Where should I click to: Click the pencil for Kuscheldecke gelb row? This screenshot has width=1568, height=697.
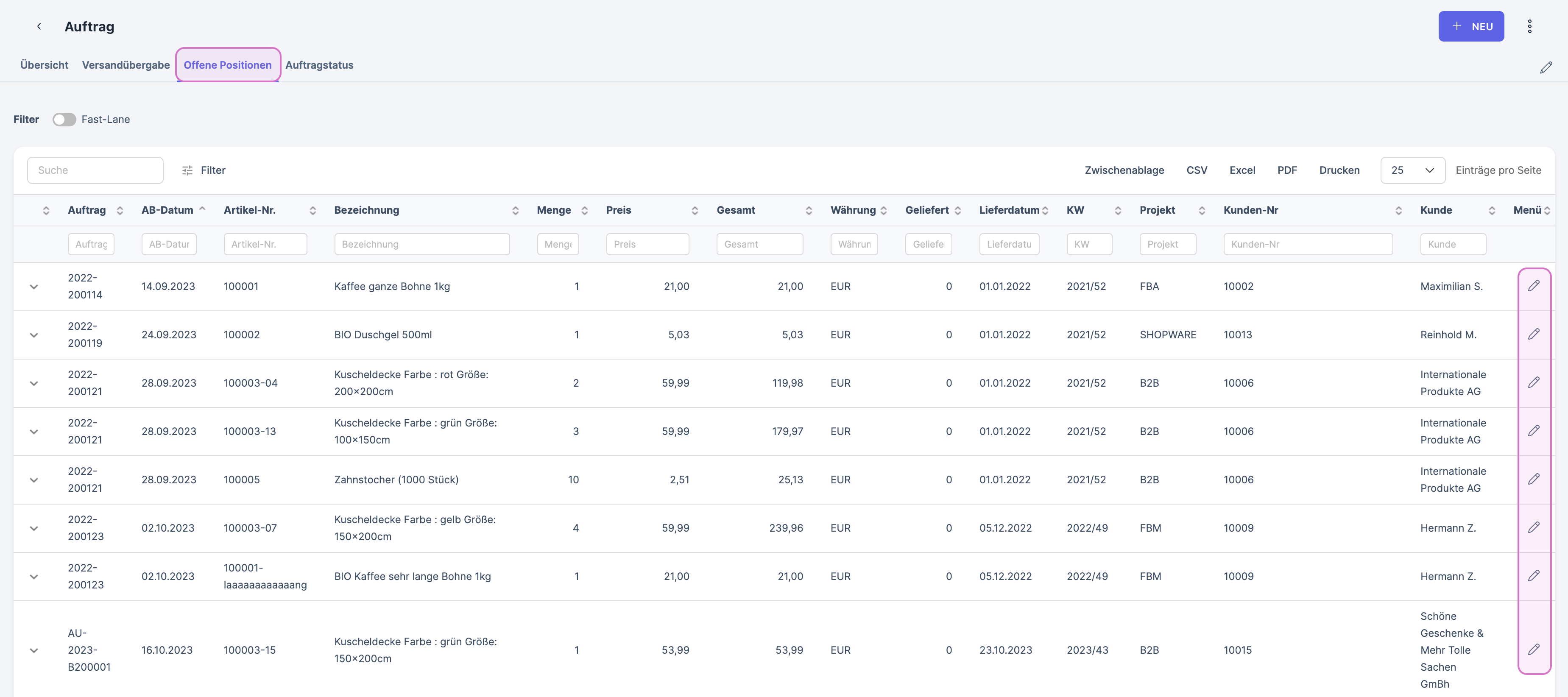coord(1533,527)
